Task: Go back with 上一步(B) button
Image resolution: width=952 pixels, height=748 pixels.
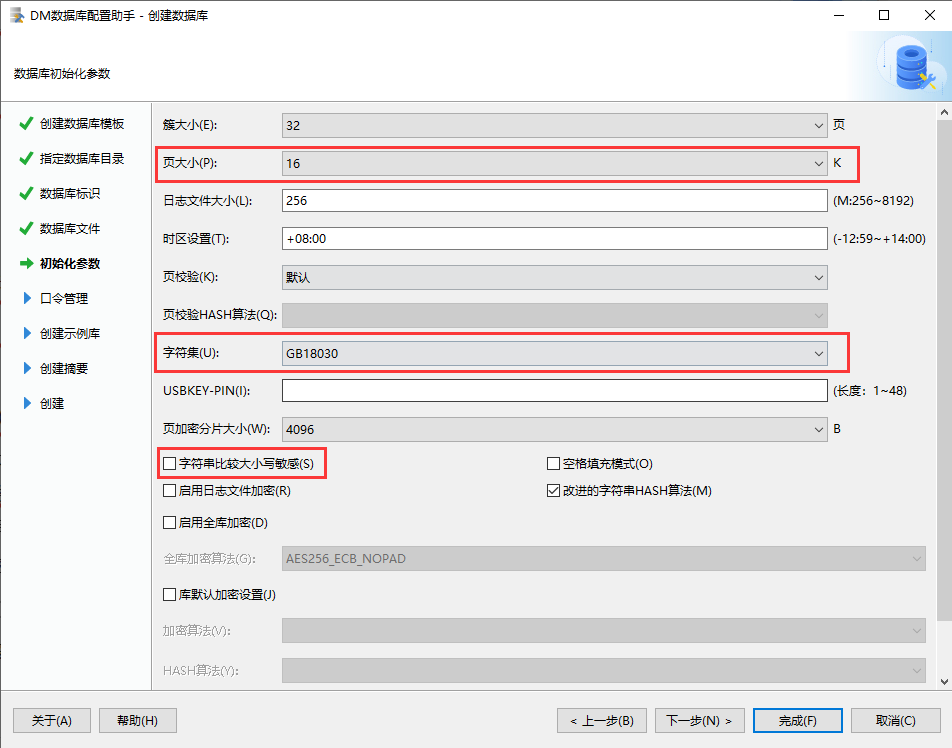Action: pyautogui.click(x=602, y=721)
